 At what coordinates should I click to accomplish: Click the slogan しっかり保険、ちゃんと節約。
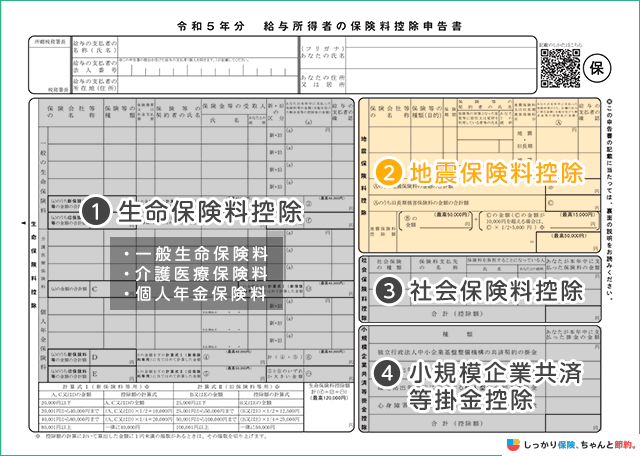[580, 445]
